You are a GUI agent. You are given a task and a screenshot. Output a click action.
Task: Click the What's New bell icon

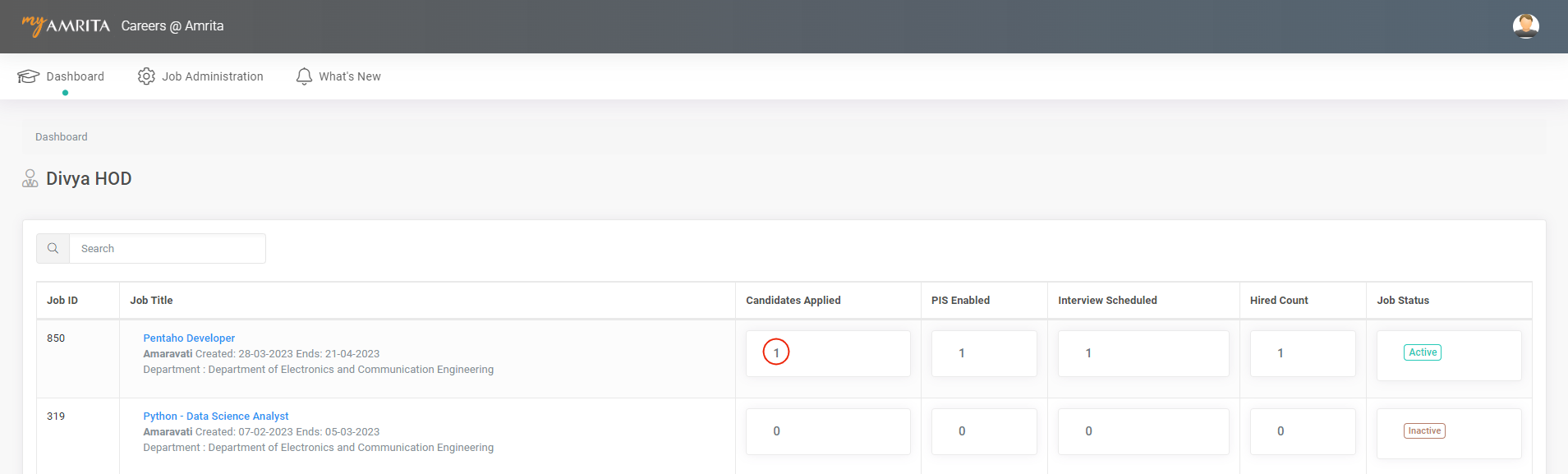click(x=304, y=76)
